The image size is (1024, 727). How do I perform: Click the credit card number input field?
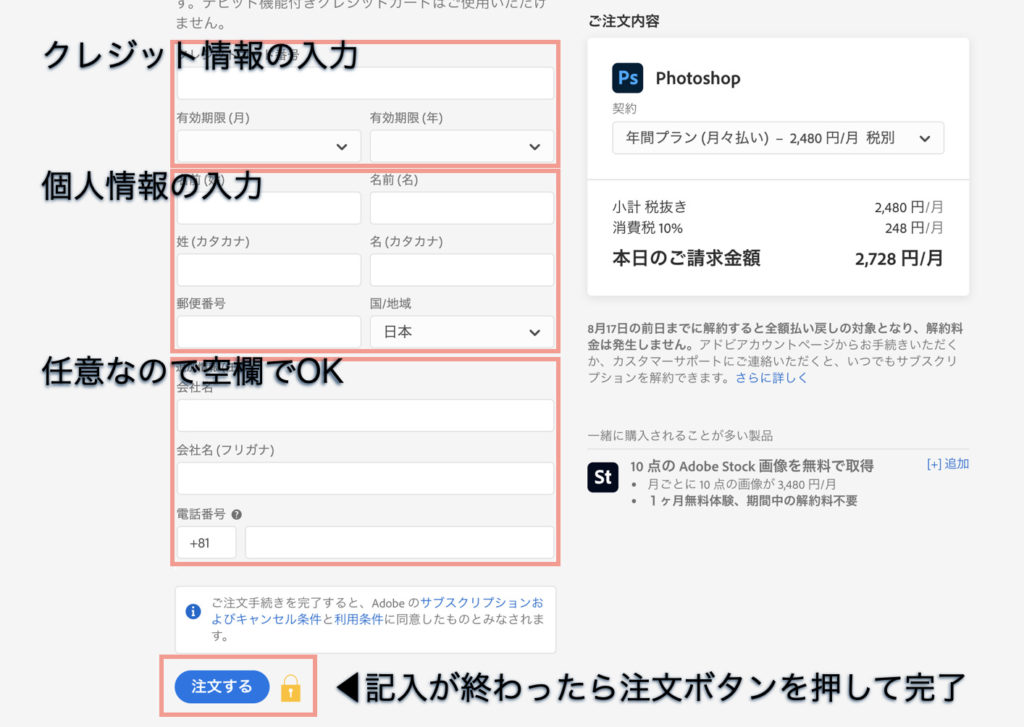click(x=365, y=84)
